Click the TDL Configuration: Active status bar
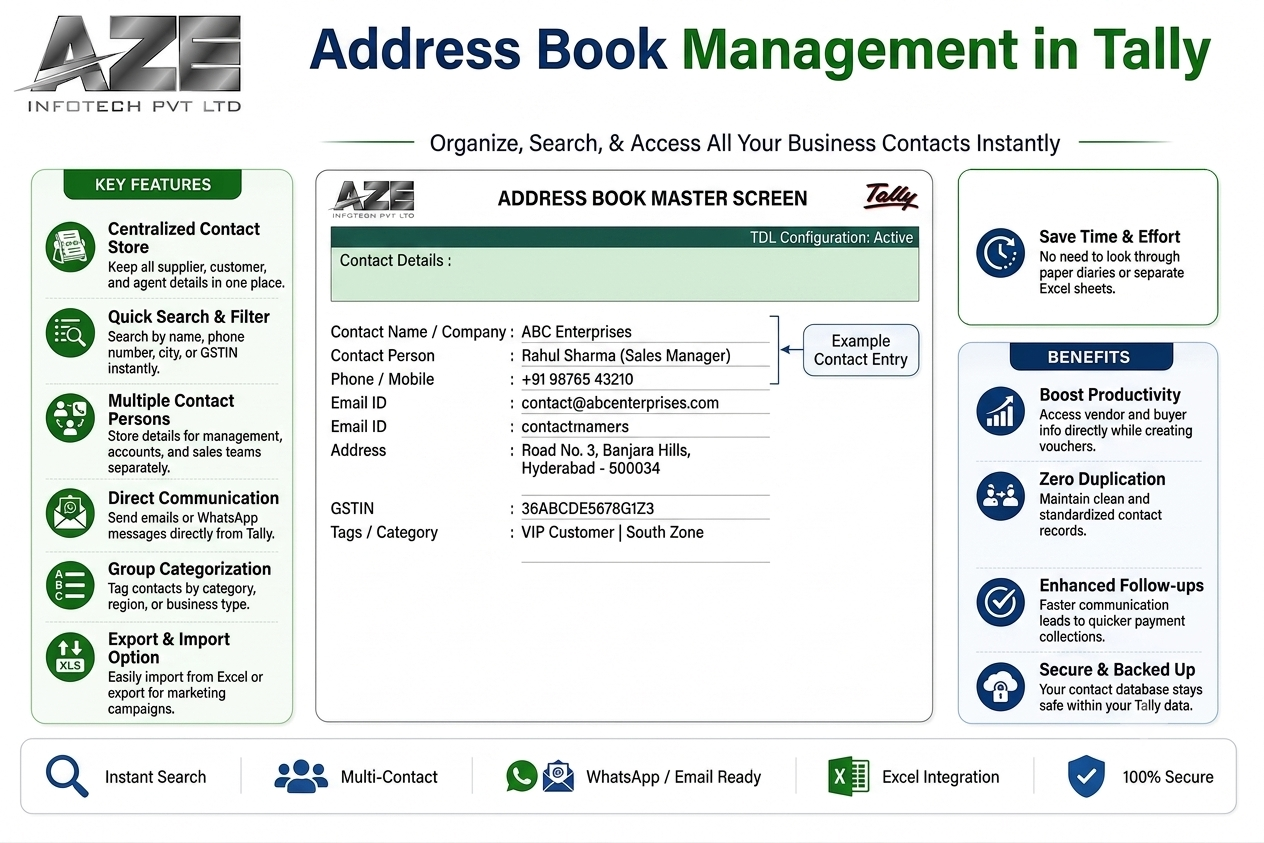The height and width of the screenshot is (843, 1264). tap(625, 237)
